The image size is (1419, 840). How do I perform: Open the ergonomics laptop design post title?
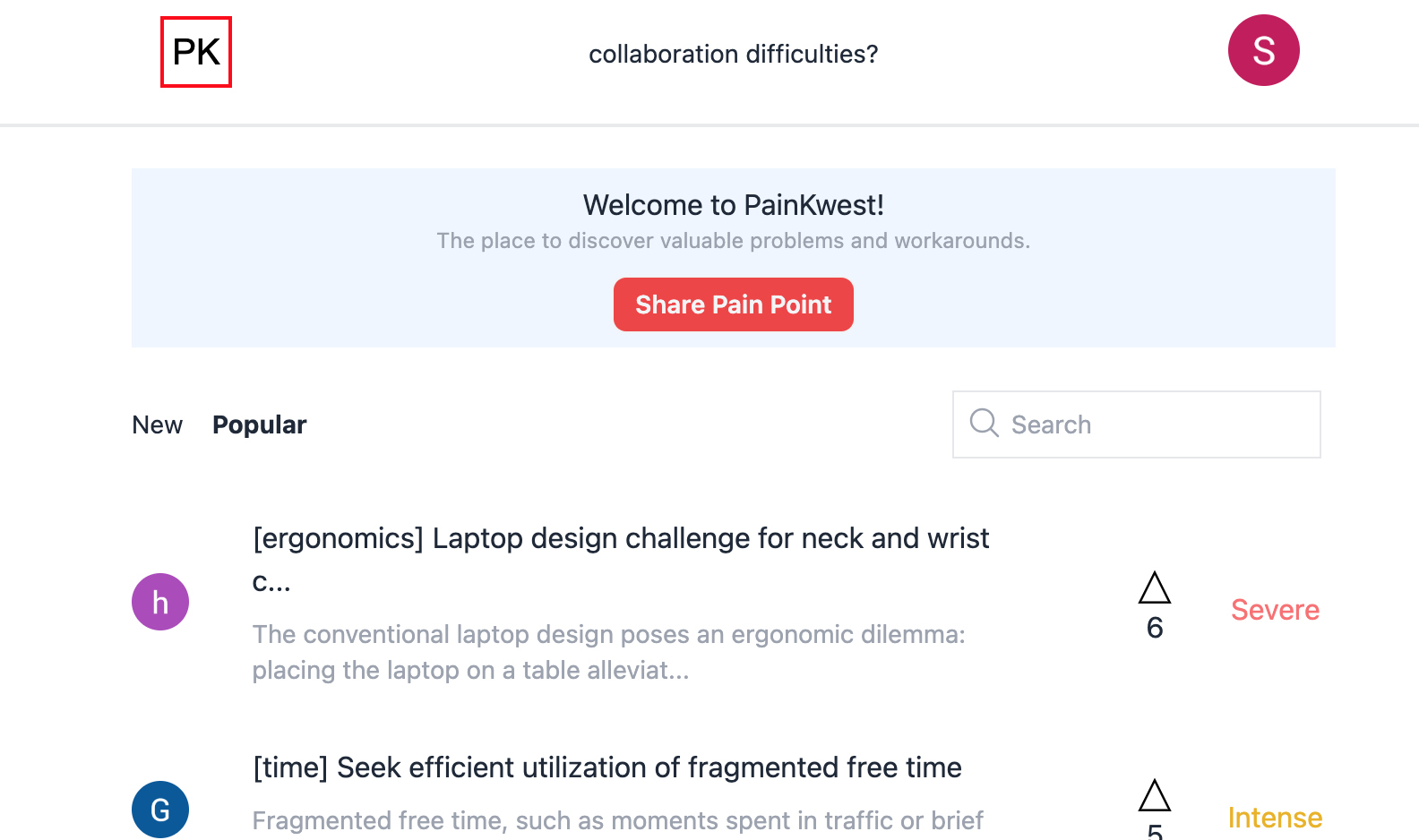coord(621,539)
